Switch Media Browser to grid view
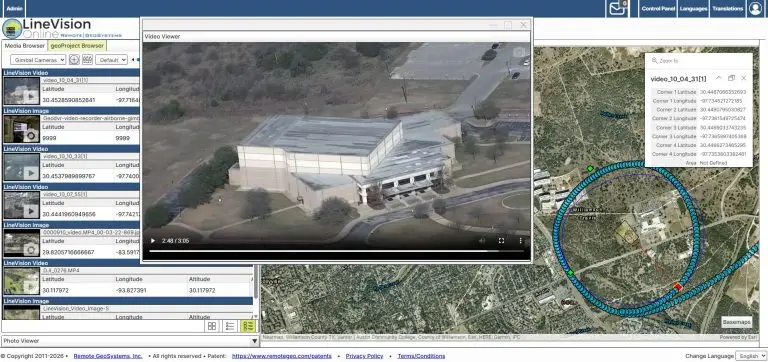The height and width of the screenshot is (362, 768). [x=212, y=326]
